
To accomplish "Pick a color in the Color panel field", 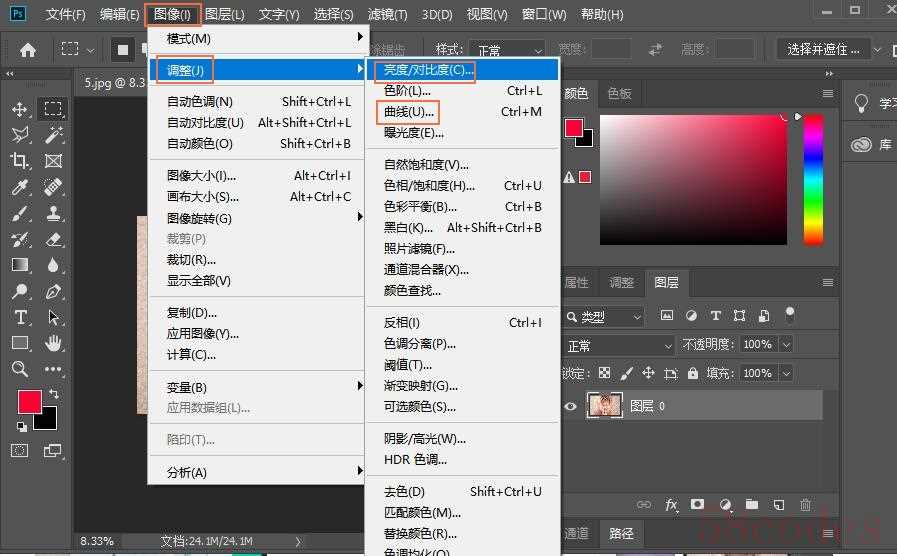I will coord(693,180).
